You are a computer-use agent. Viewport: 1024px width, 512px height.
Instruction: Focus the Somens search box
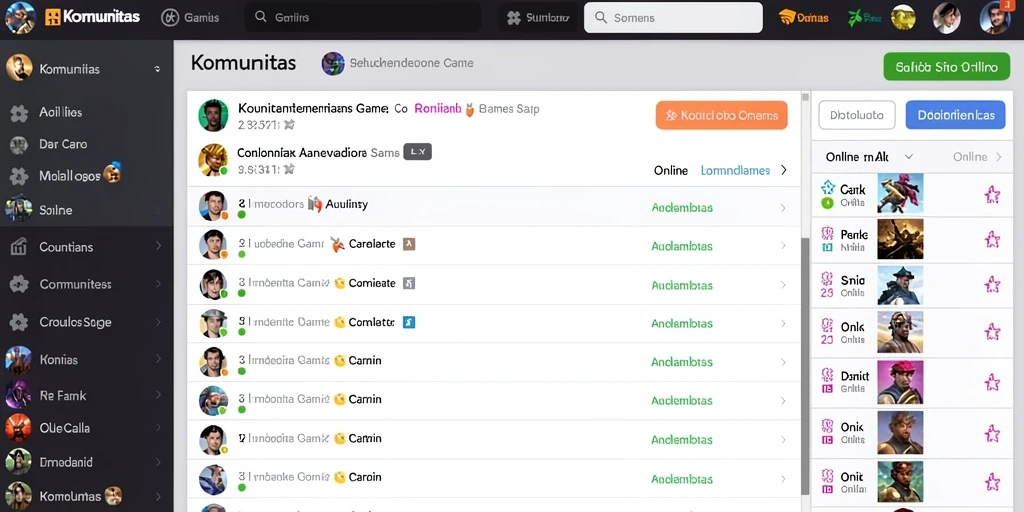(x=673, y=18)
